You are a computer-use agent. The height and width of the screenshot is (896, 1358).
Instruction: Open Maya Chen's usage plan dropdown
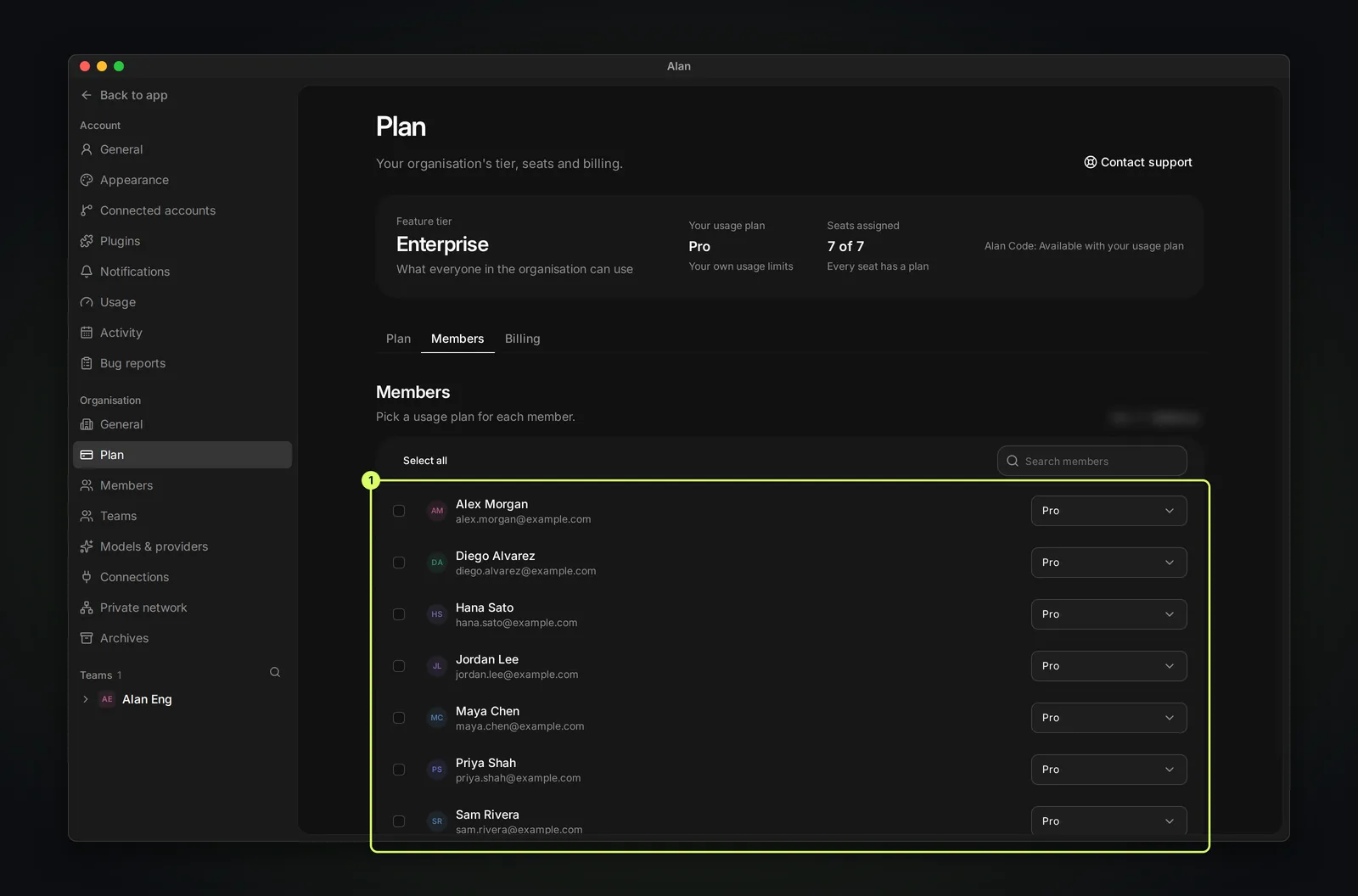1108,718
